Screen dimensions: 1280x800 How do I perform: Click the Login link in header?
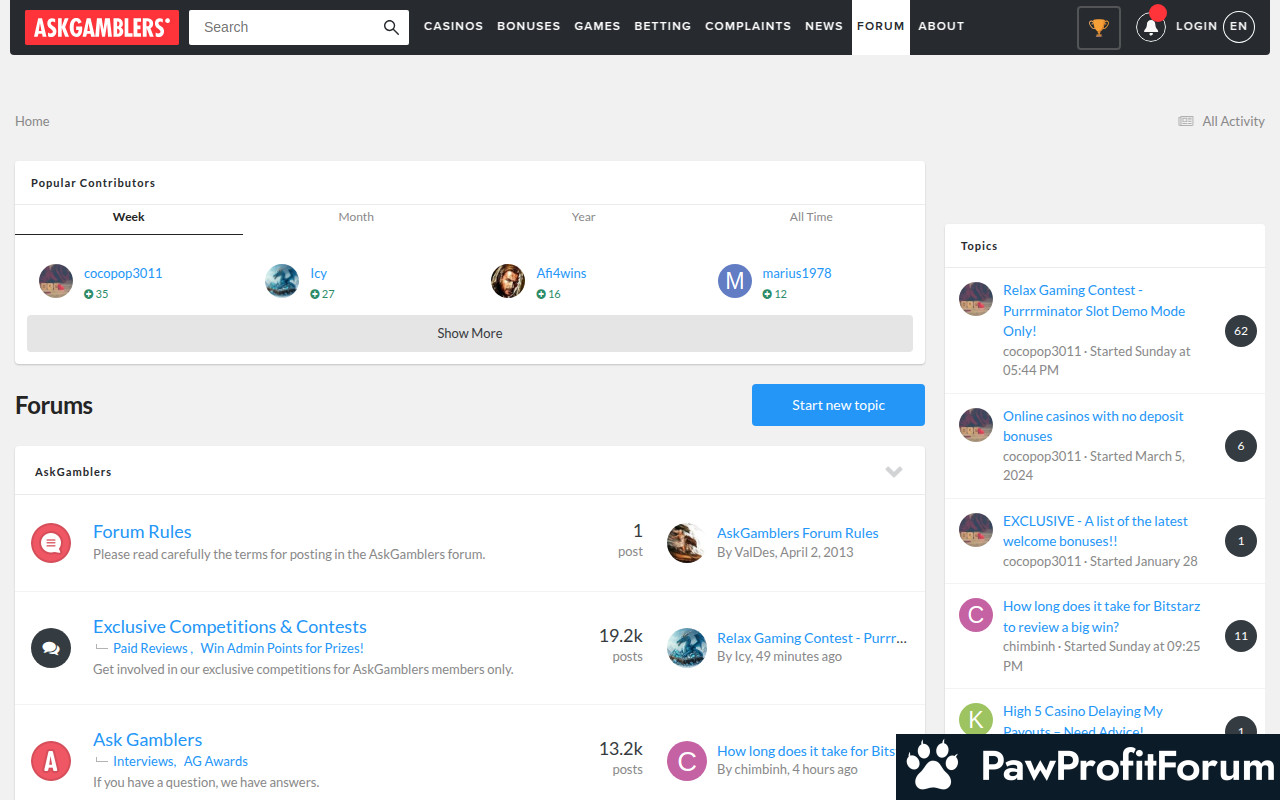(x=1196, y=27)
